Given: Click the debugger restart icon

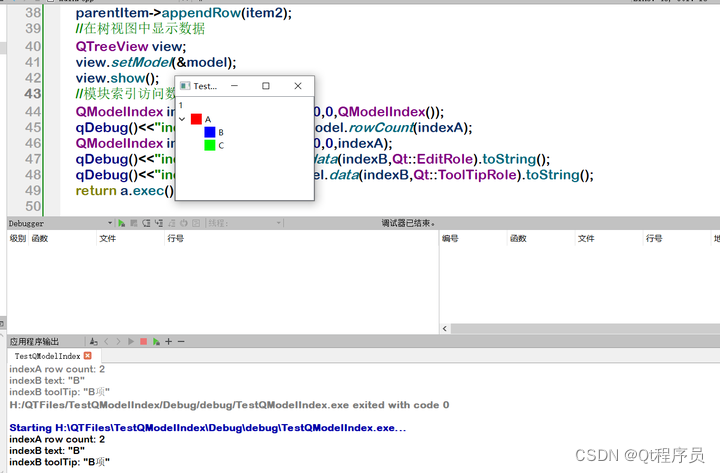Looking at the screenshot, I should pyautogui.click(x=184, y=223).
